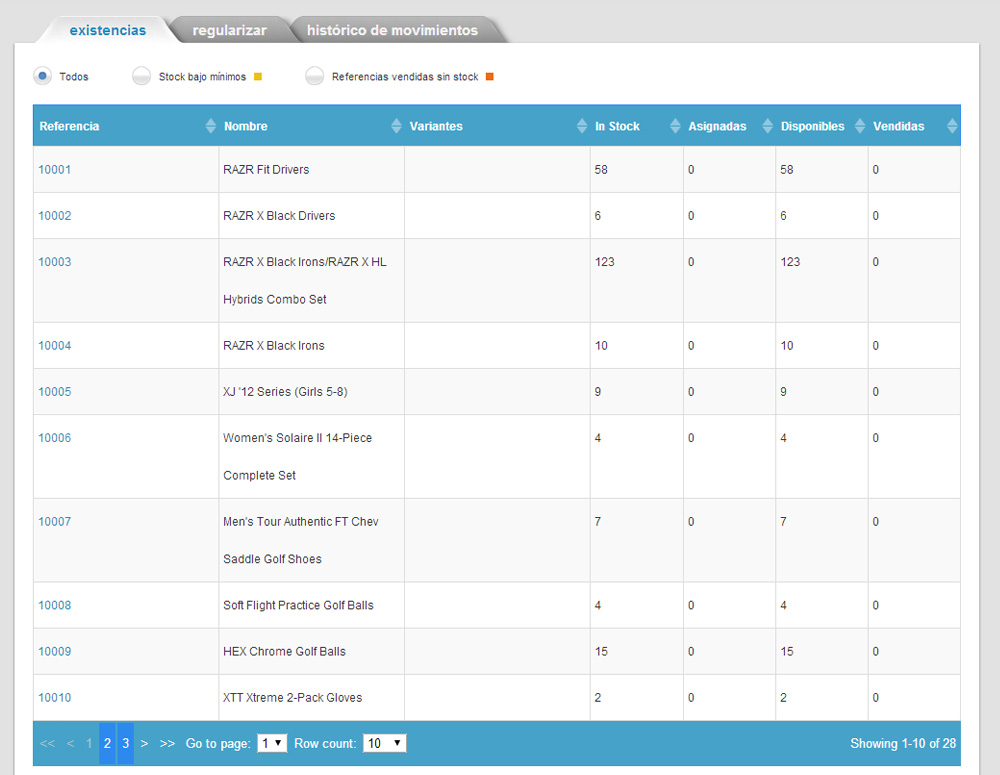Sort table by Disponibles column arrows
1000x775 pixels.
pyautogui.click(x=860, y=126)
